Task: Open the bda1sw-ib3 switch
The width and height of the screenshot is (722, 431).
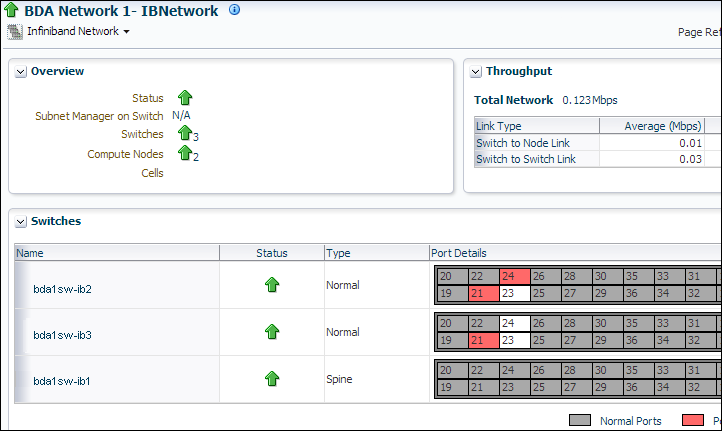Action: tap(62, 335)
